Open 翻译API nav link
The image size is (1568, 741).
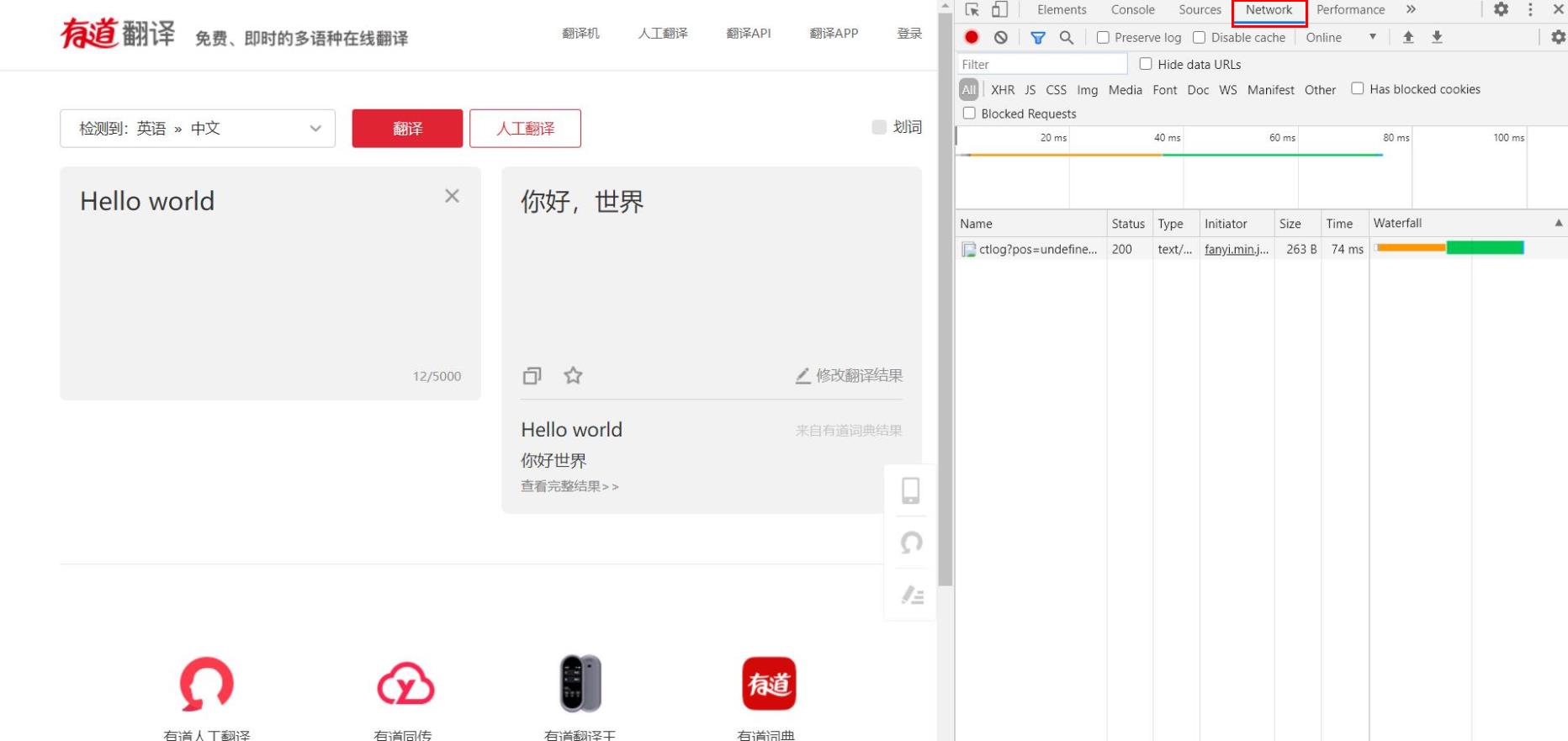click(749, 34)
